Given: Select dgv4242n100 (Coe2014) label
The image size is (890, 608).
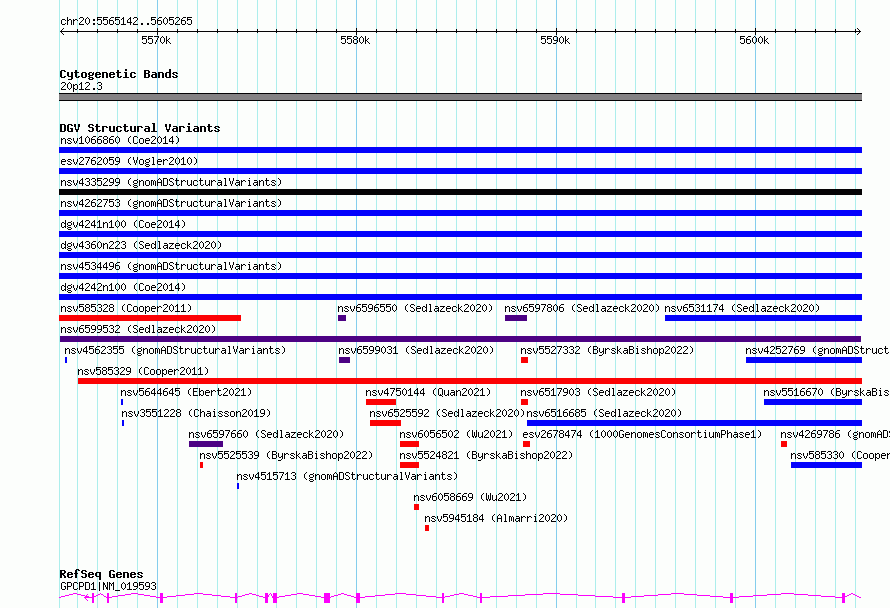Looking at the screenshot, I should point(123,287).
